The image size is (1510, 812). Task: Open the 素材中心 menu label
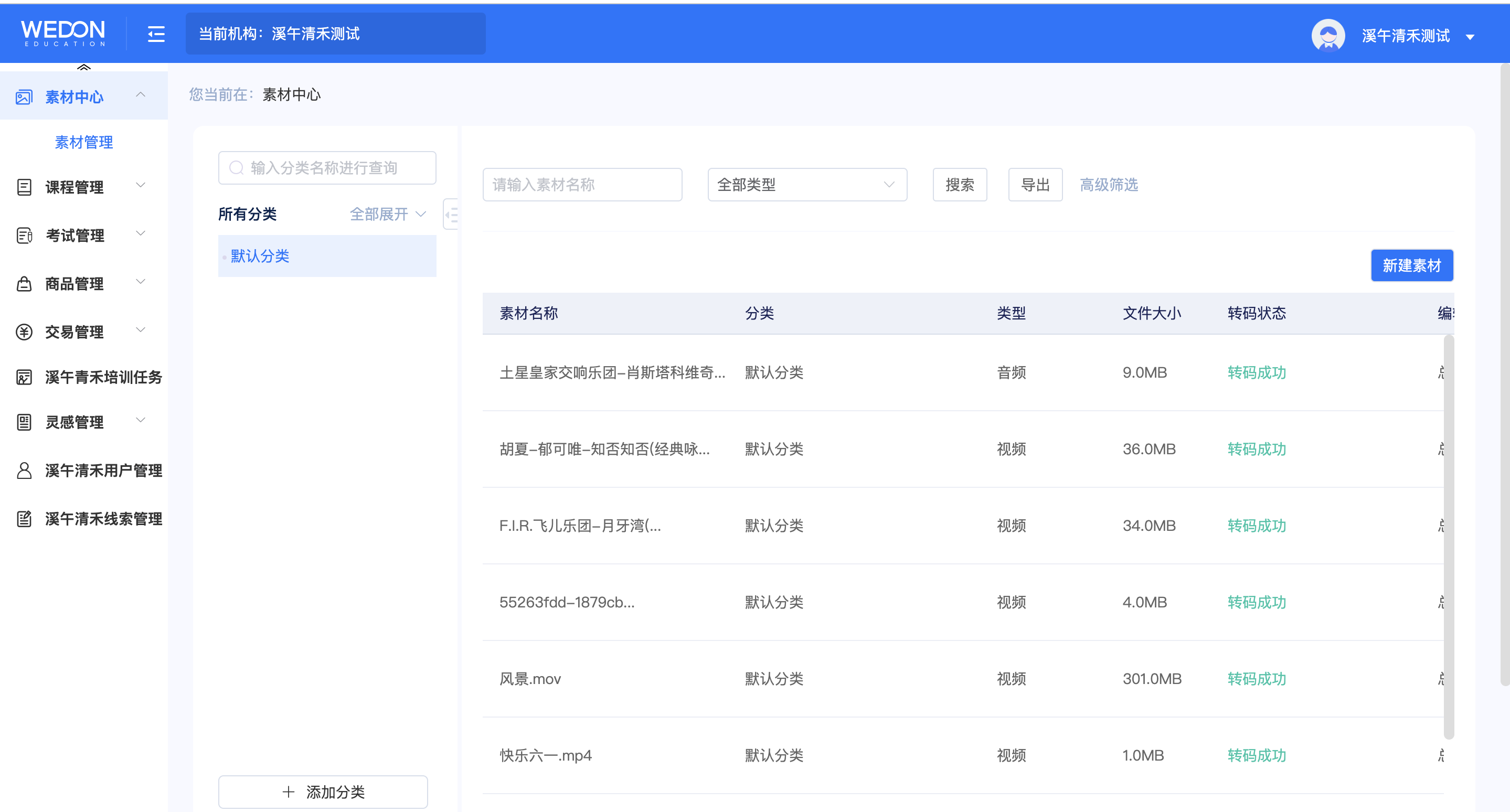[74, 97]
